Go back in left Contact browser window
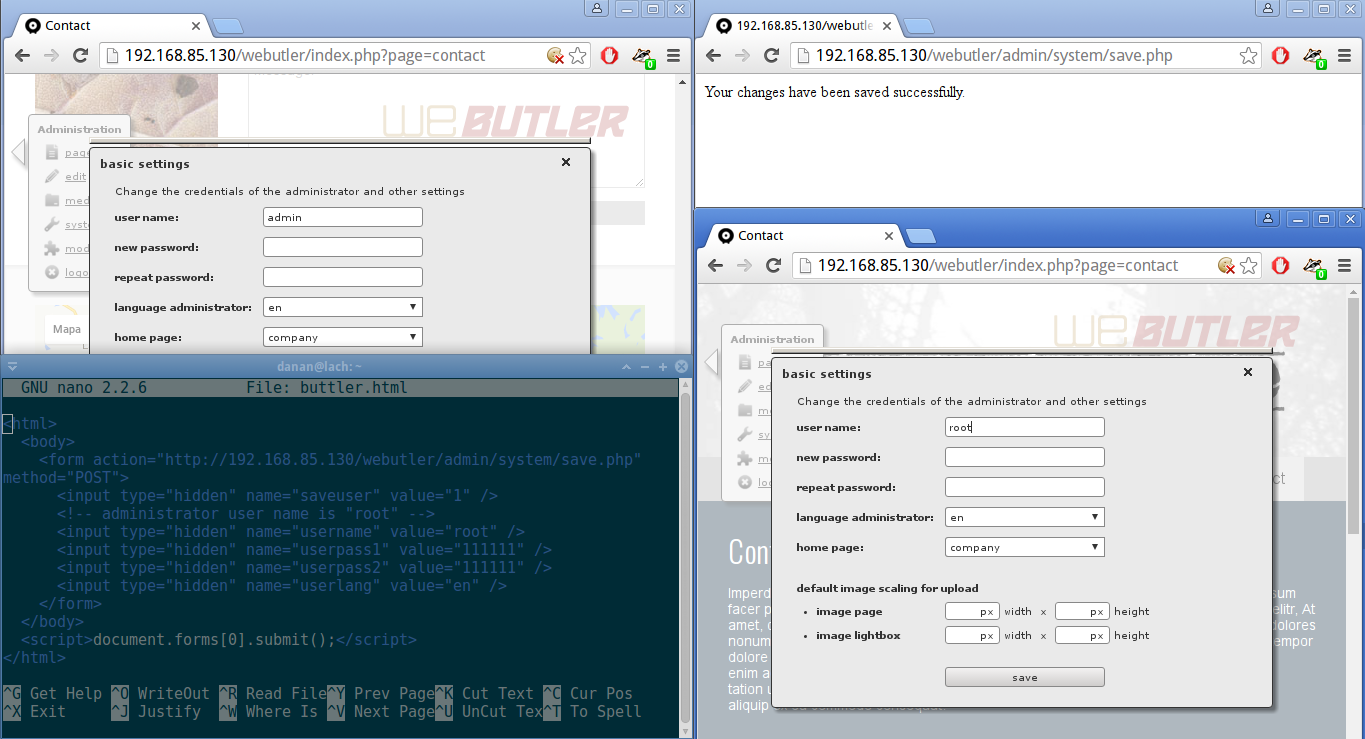 [x=22, y=56]
